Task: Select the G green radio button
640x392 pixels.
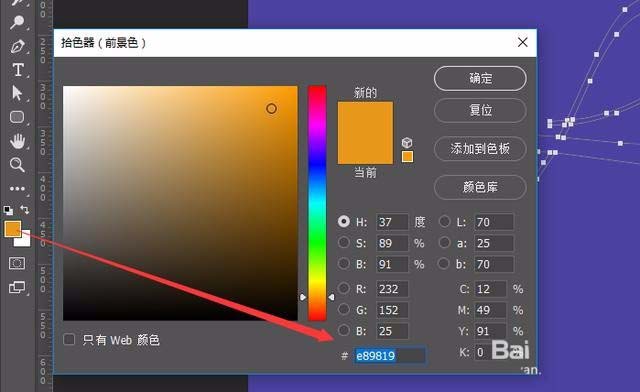Action: [x=344, y=309]
